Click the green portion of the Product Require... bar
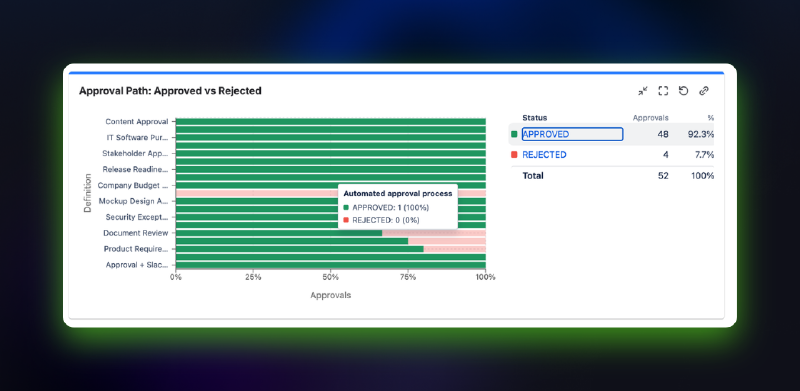800x391 pixels. pos(299,249)
